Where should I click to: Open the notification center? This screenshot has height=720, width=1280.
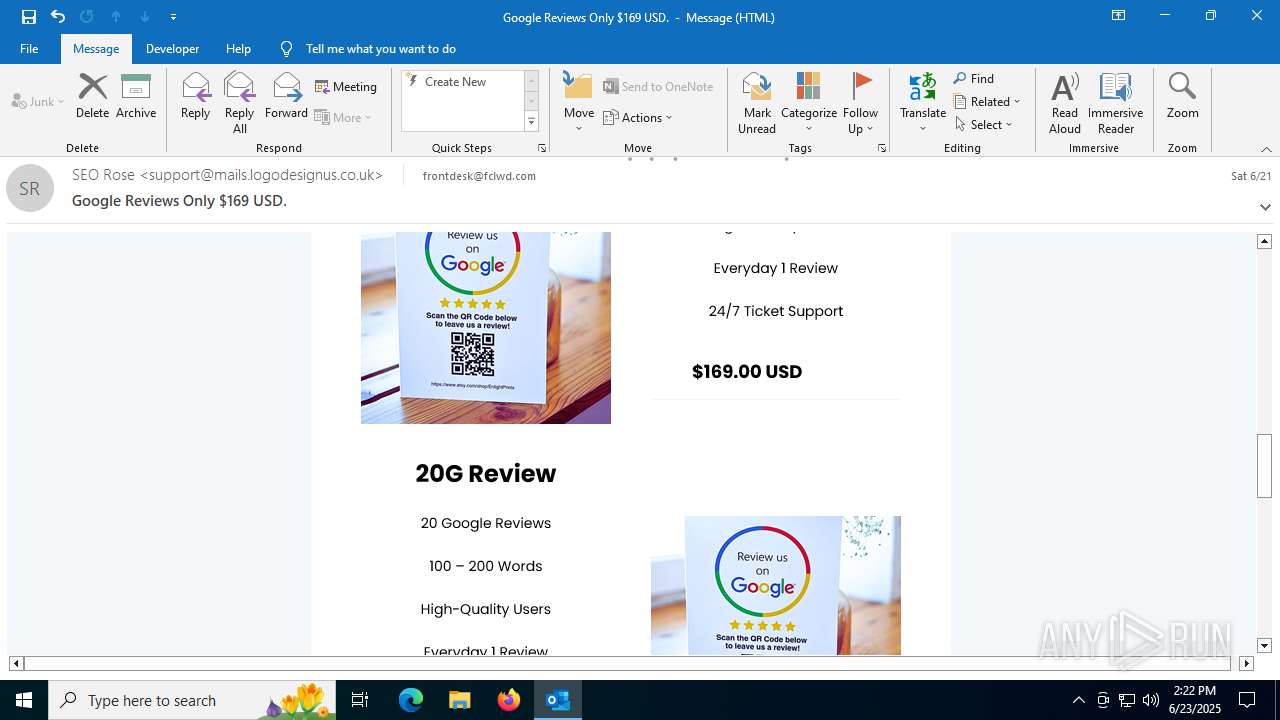click(x=1247, y=700)
